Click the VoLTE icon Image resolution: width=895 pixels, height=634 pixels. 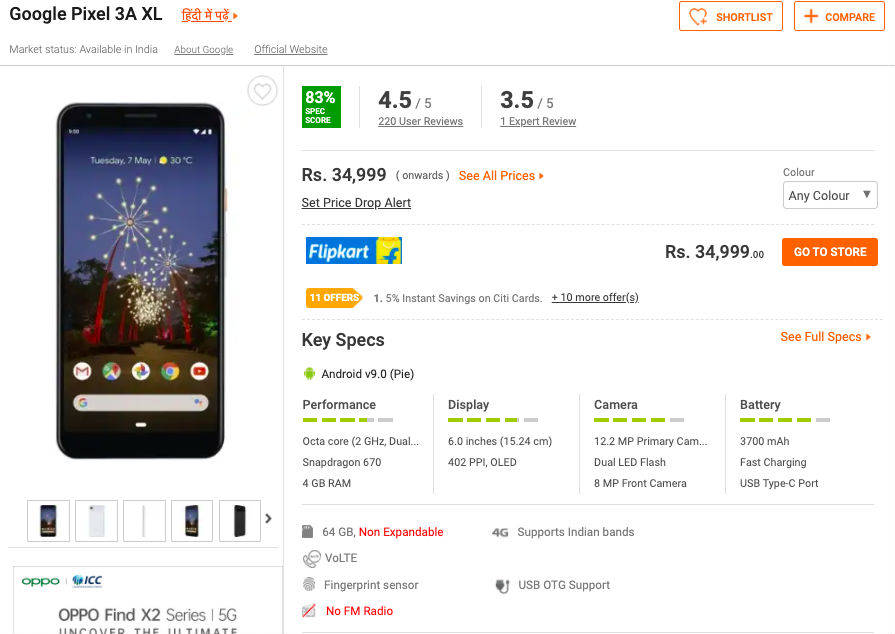(310, 559)
